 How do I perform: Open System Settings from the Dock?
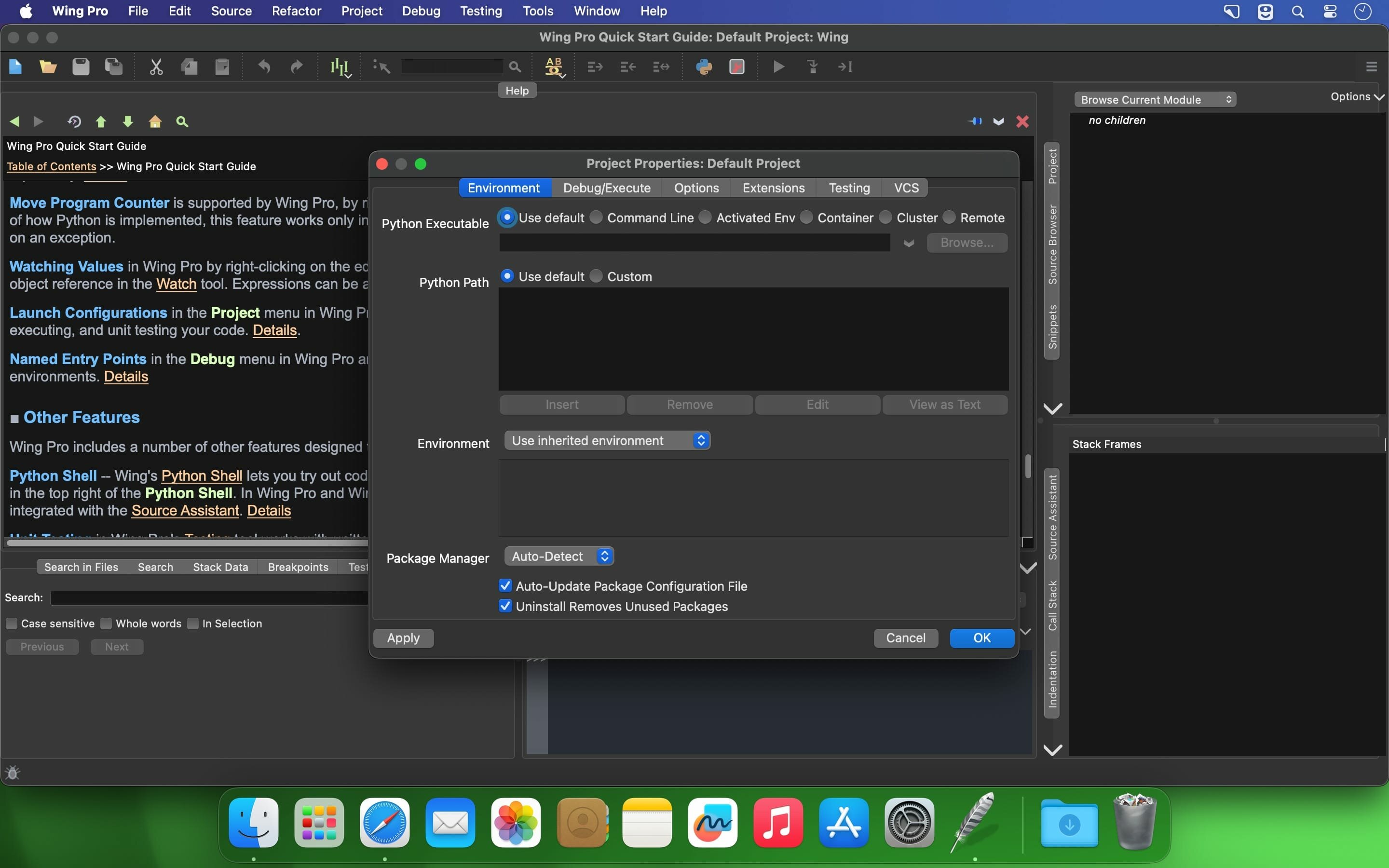coord(909,822)
